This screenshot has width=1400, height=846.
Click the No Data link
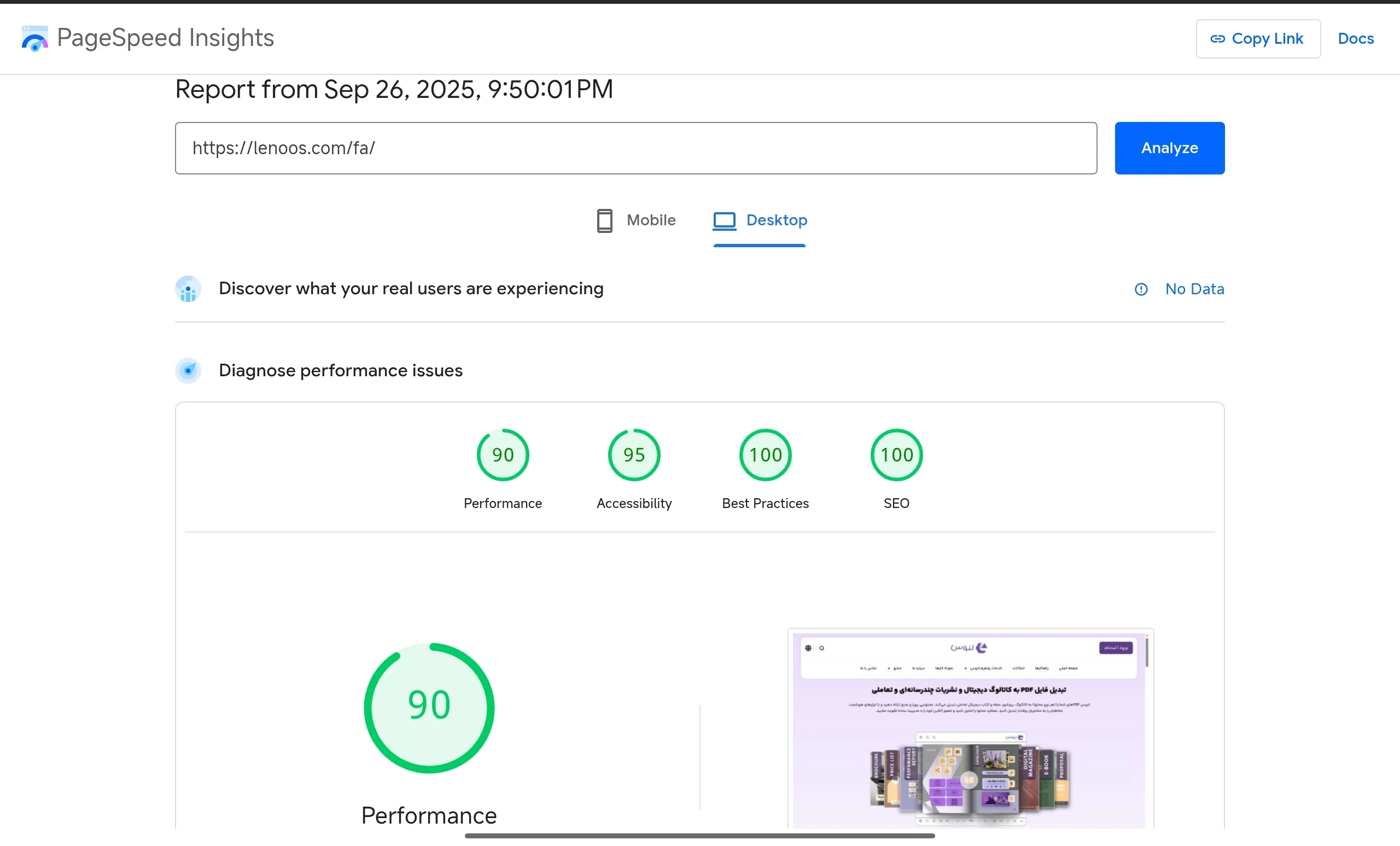[x=1194, y=289]
